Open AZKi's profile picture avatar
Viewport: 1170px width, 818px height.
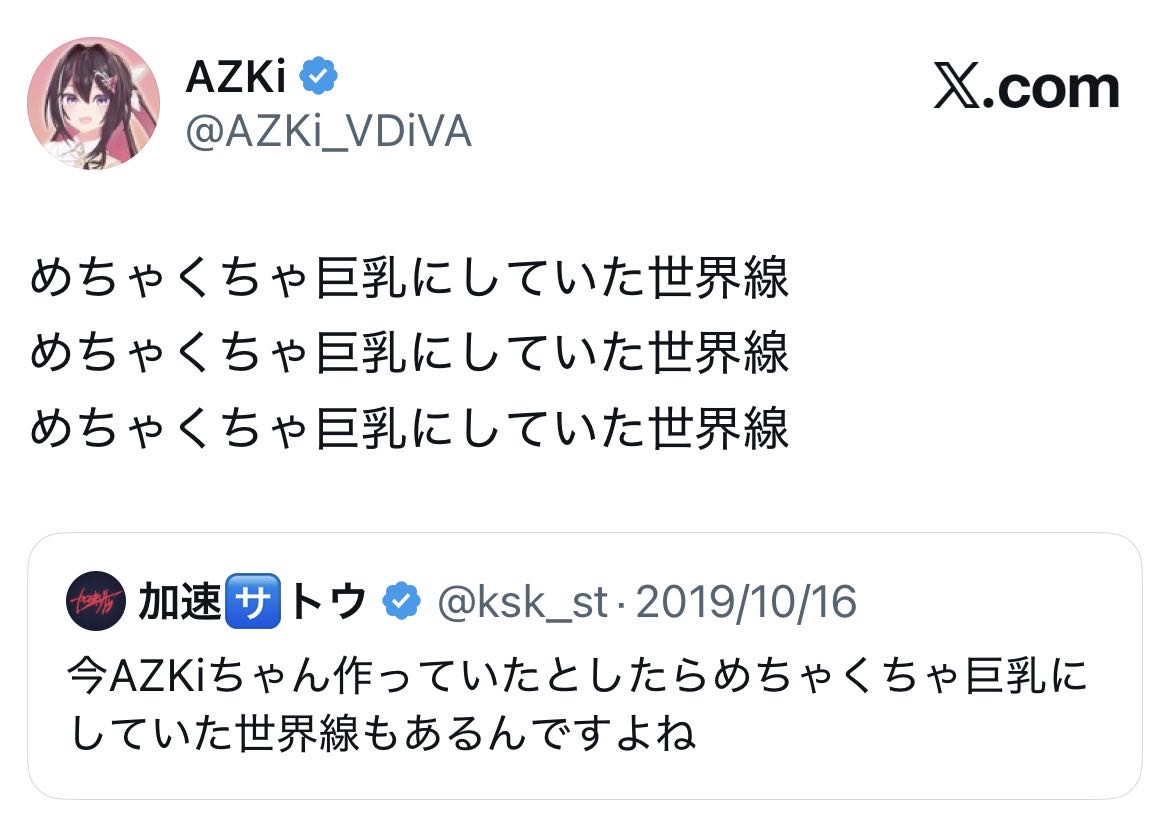[93, 103]
